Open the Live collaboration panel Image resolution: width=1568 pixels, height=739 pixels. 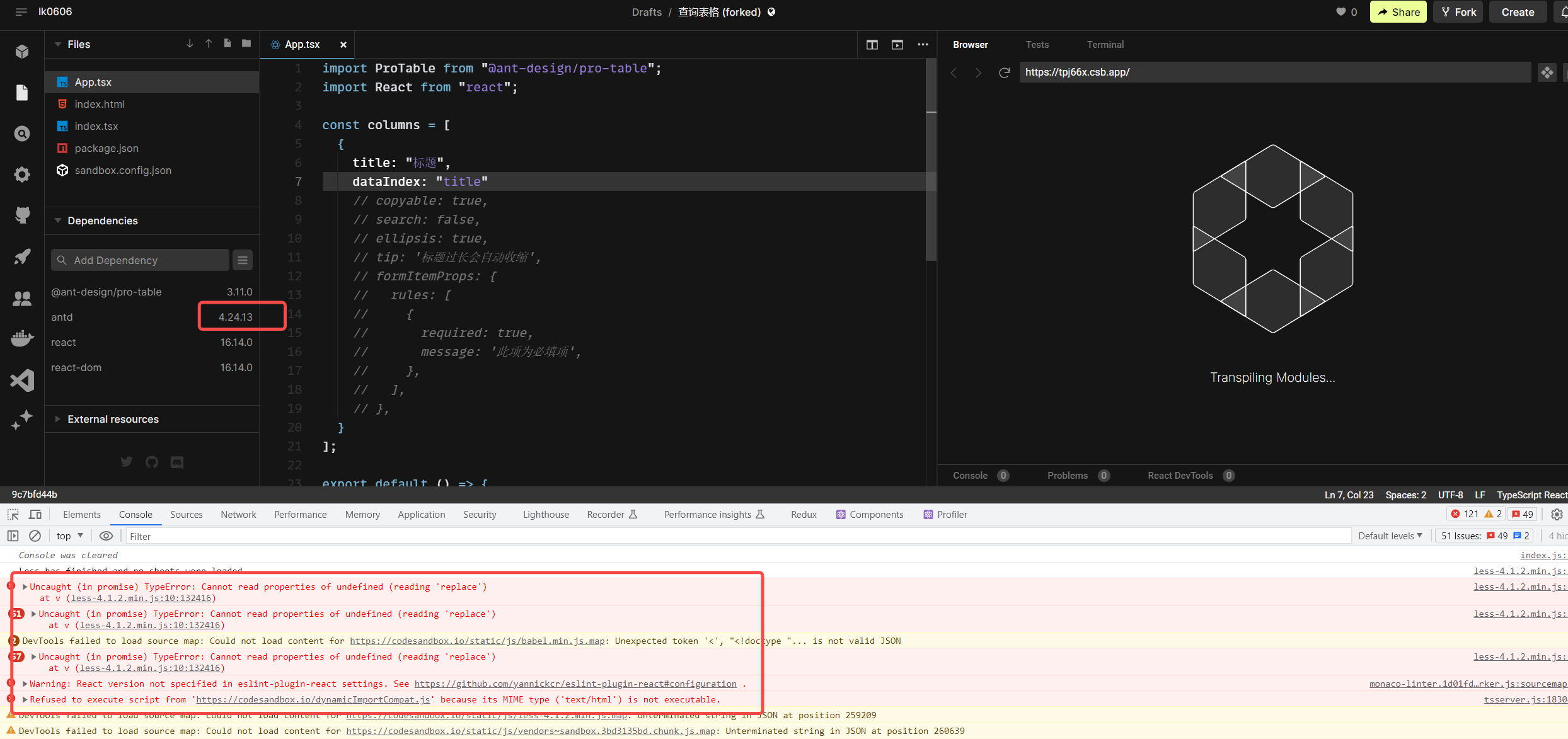click(21, 298)
